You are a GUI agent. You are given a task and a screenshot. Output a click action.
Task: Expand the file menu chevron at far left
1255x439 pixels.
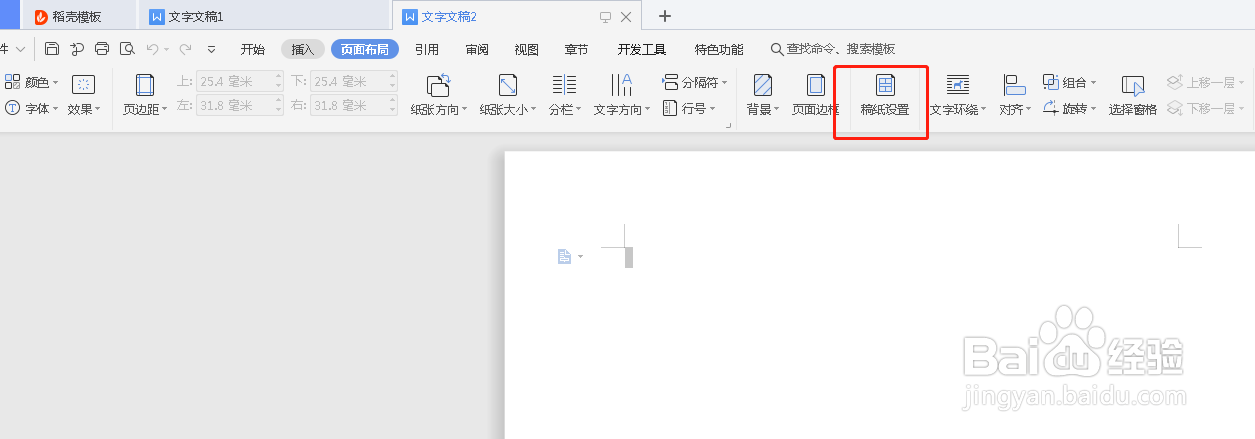tap(19, 49)
